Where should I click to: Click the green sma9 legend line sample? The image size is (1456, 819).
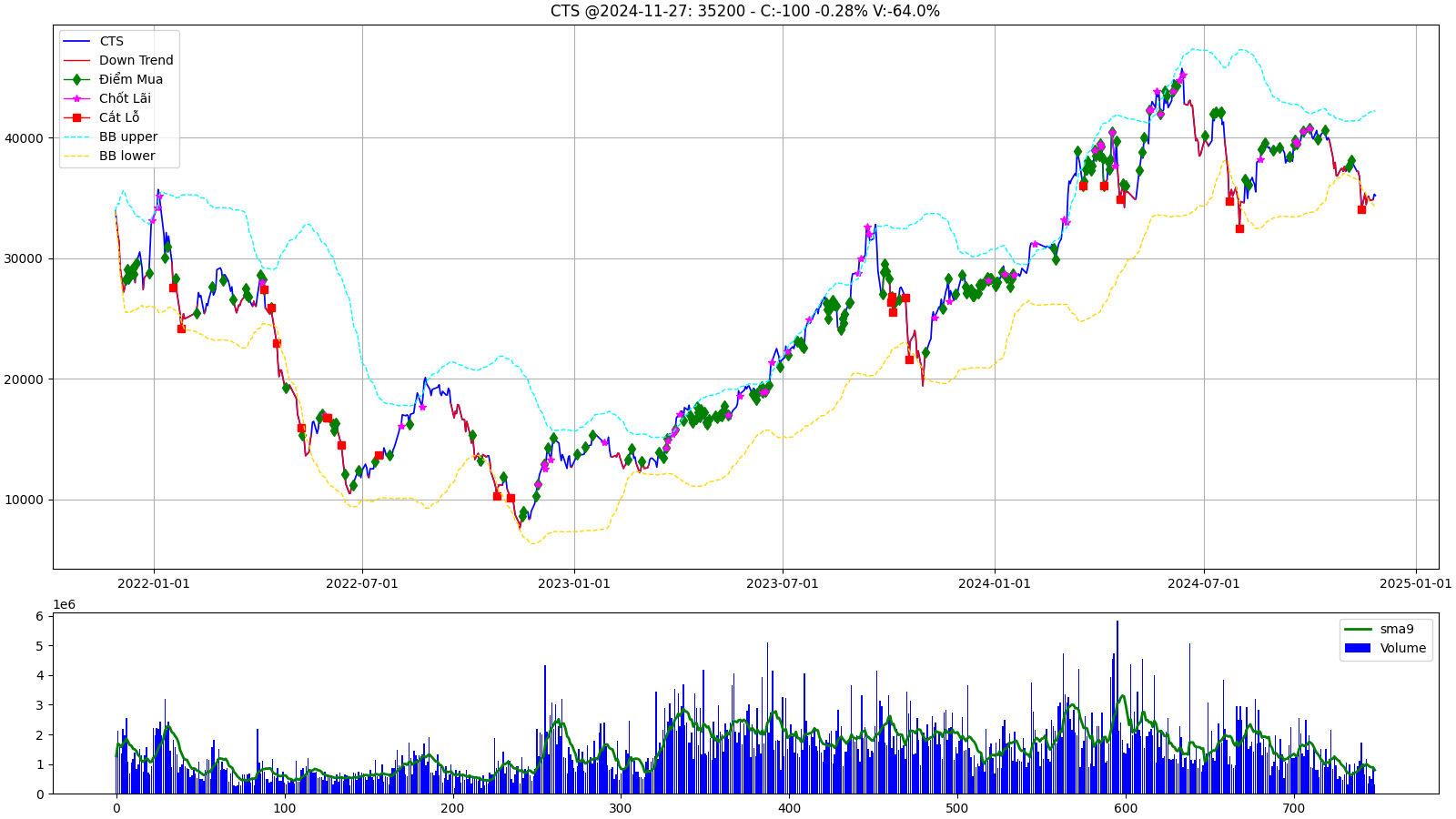tap(1358, 629)
